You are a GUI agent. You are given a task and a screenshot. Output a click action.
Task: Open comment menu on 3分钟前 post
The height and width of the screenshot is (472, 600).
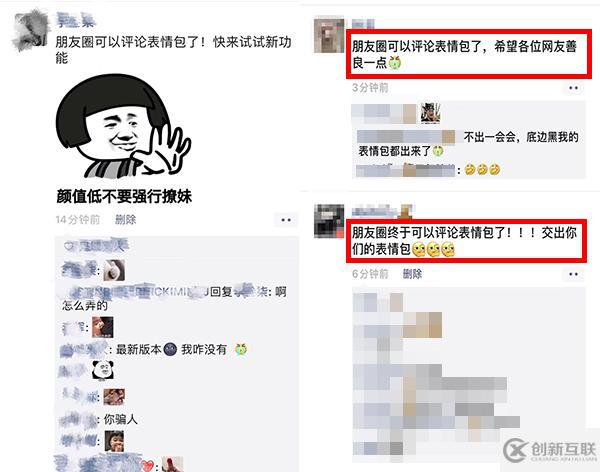pos(573,88)
